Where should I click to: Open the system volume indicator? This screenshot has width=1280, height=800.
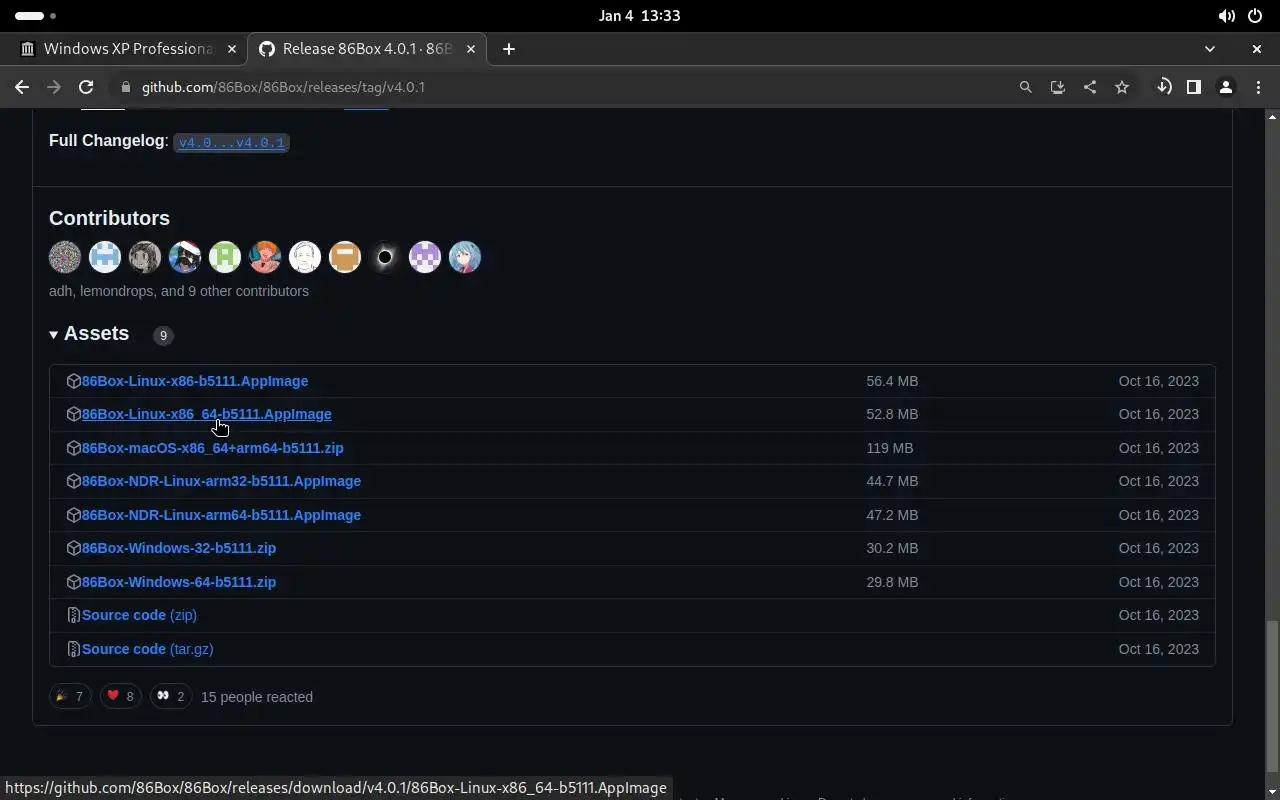1226,16
